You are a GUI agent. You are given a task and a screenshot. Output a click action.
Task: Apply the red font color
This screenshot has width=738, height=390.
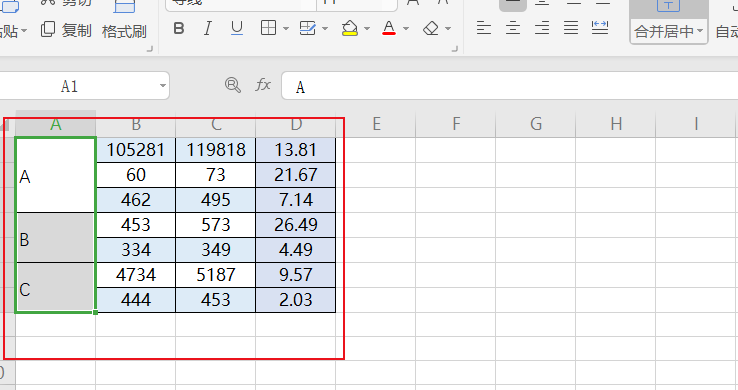point(389,28)
